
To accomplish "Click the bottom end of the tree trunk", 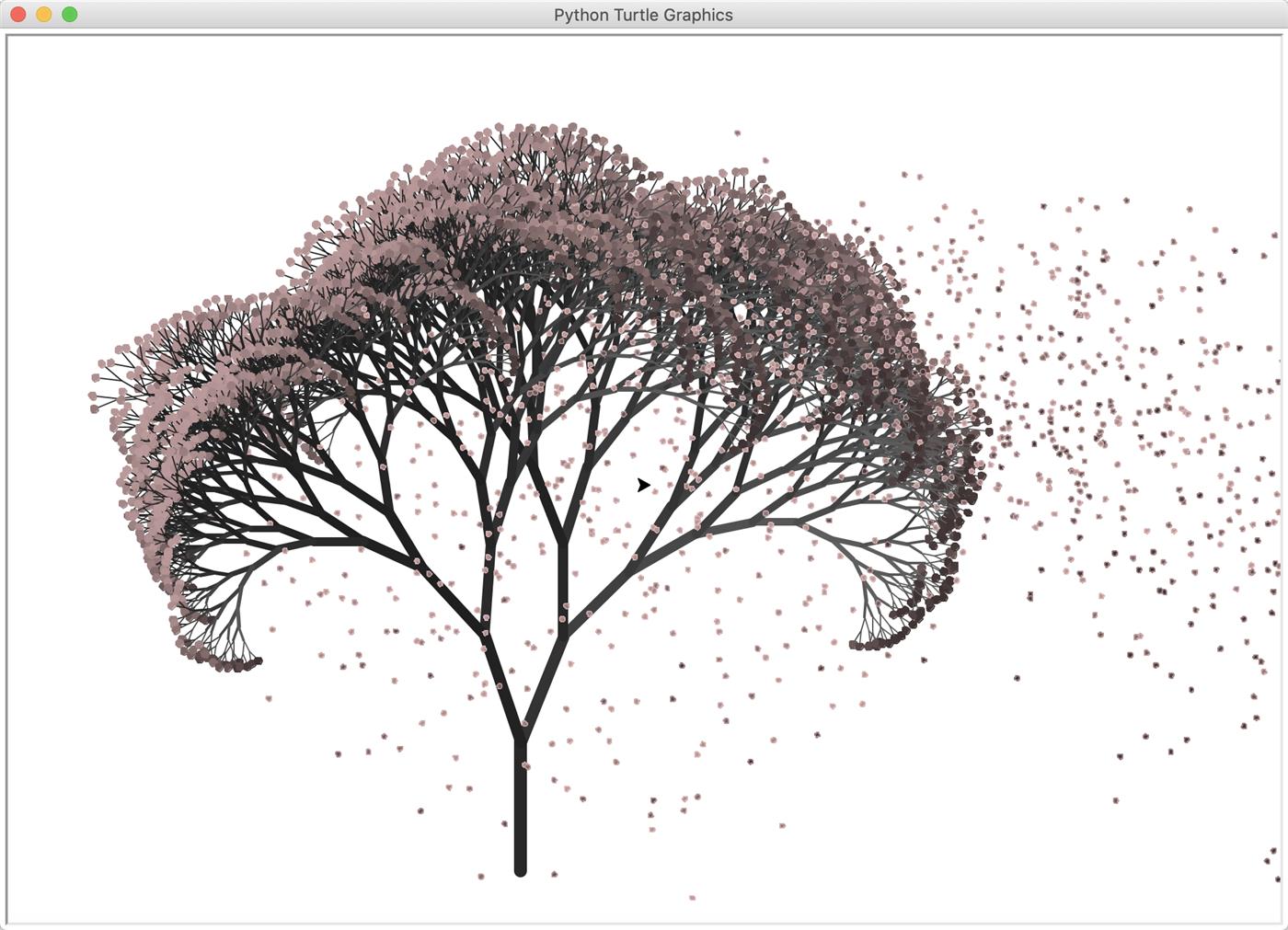I will 520,868.
